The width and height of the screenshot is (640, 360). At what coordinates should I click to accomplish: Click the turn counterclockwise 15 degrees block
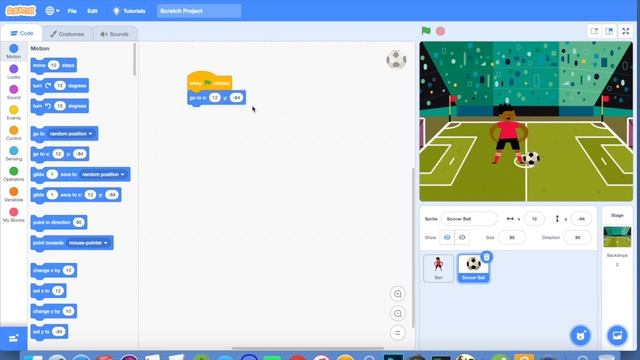coord(60,106)
